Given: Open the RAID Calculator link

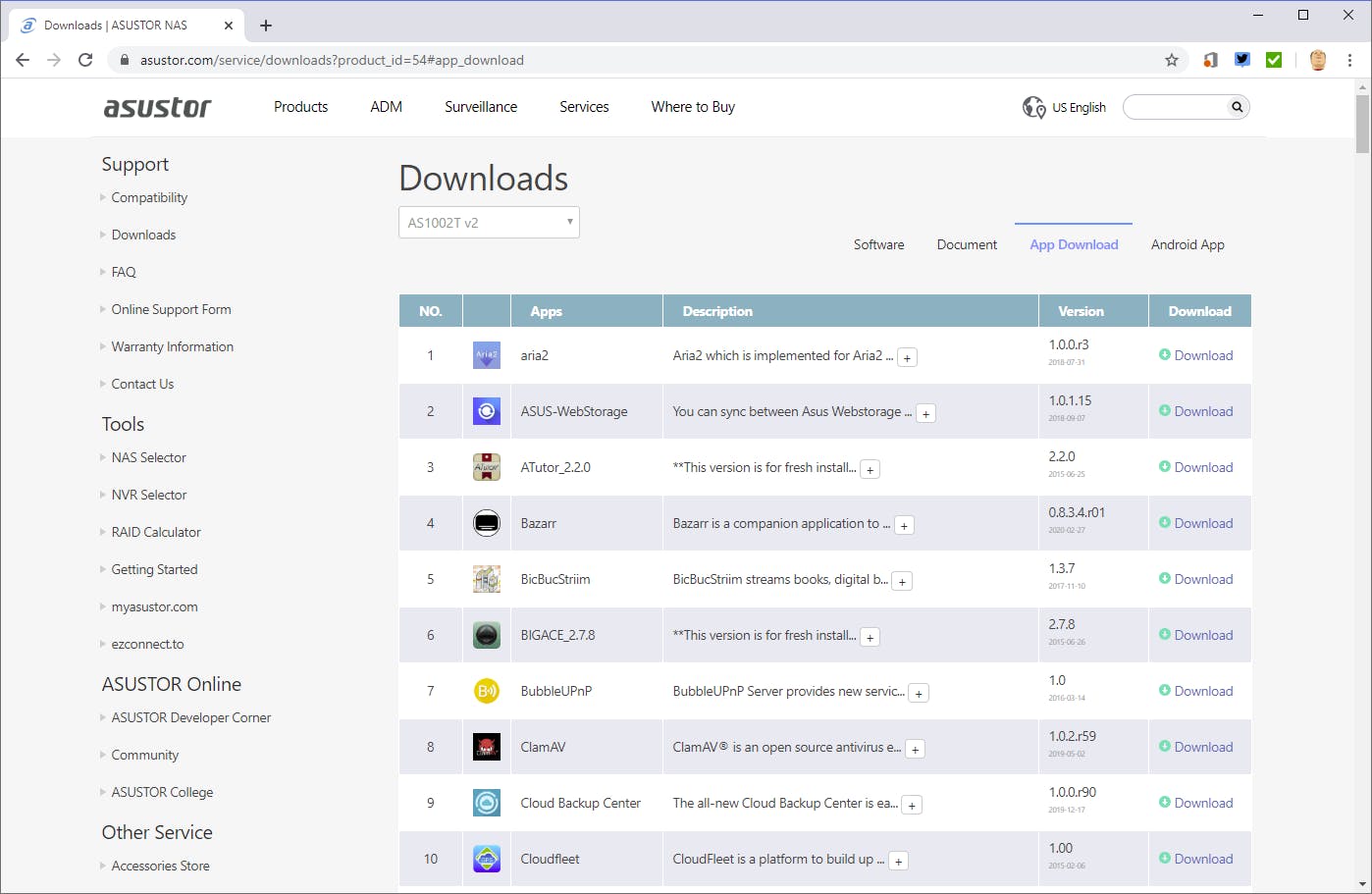Looking at the screenshot, I should click(156, 532).
